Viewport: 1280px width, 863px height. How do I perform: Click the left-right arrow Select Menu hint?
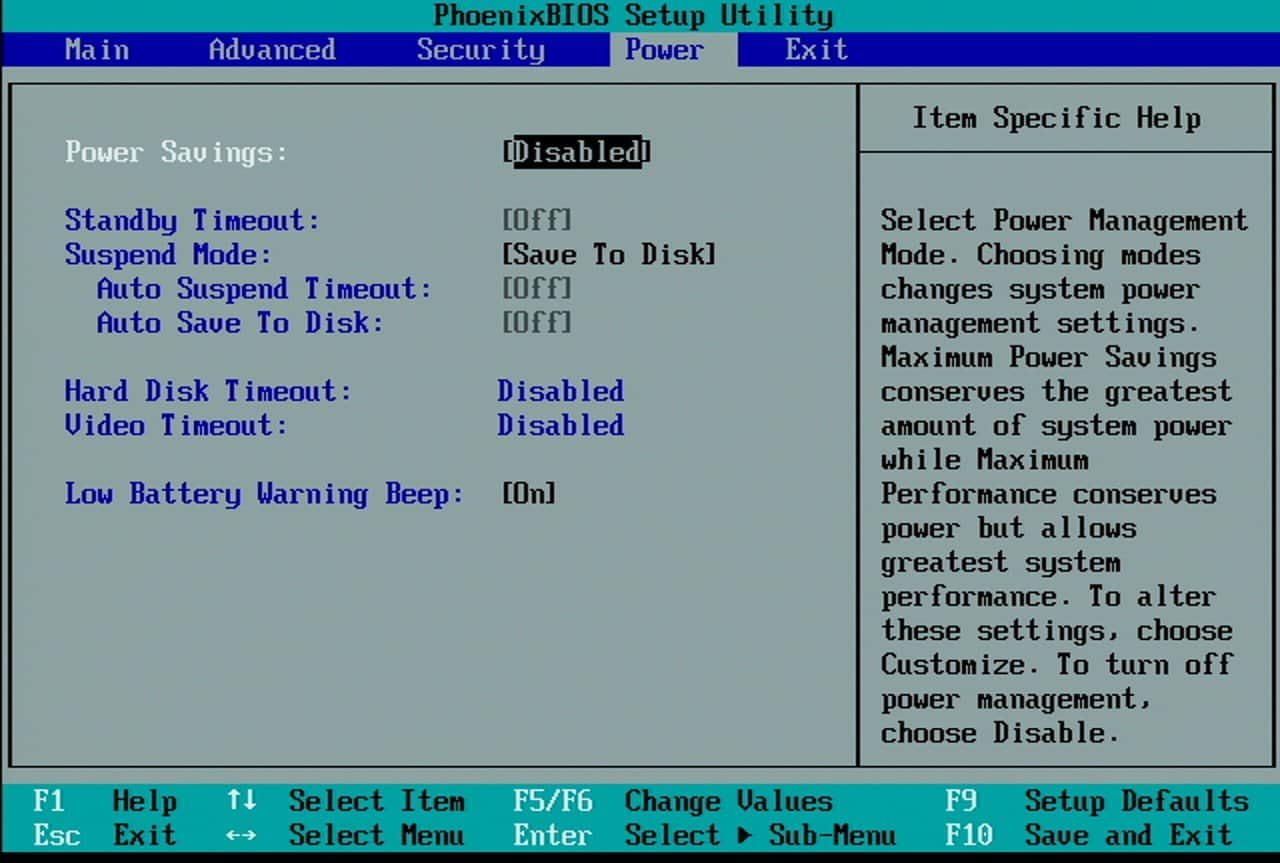point(345,835)
